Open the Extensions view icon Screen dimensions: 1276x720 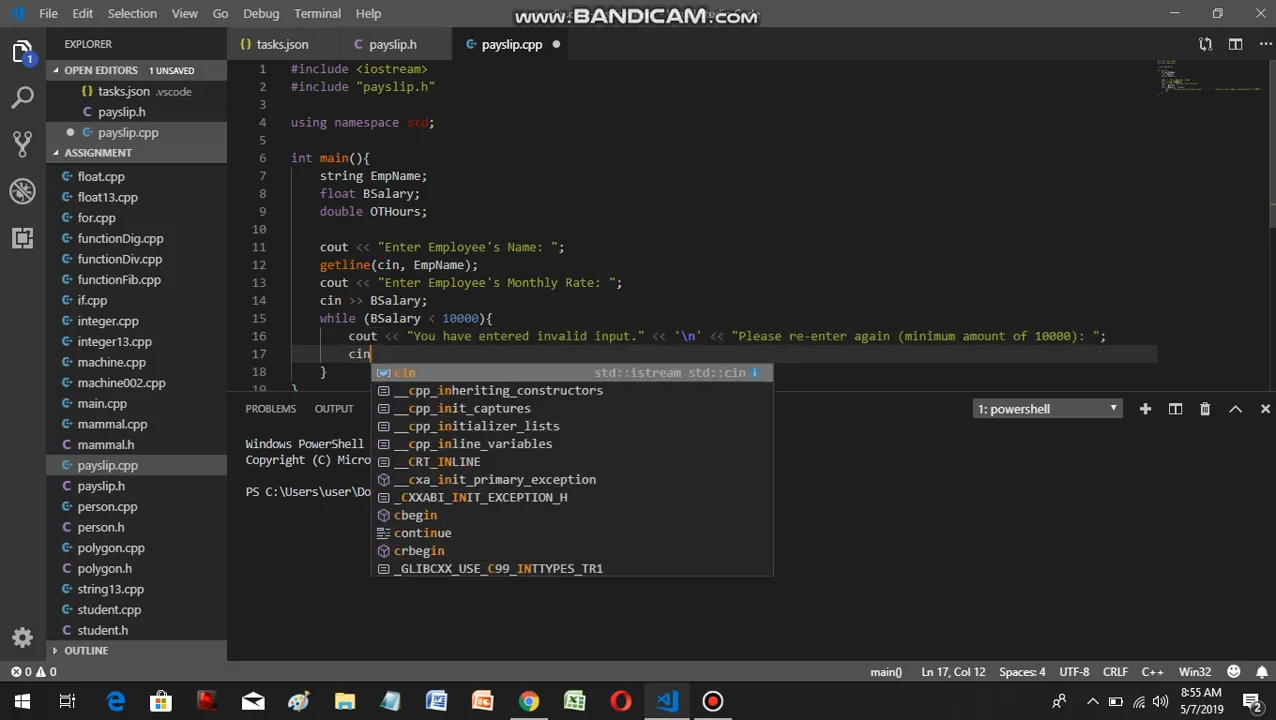(23, 238)
